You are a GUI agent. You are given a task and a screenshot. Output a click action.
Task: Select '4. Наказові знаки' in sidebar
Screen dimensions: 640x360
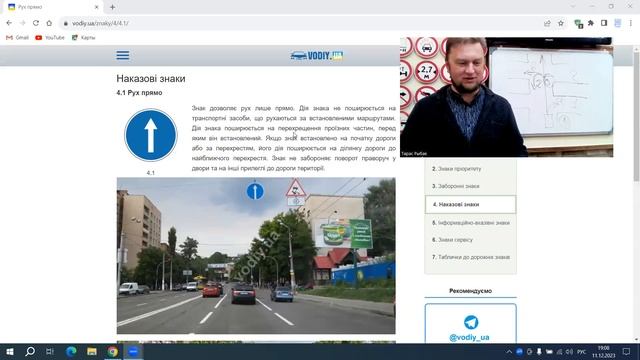(470, 204)
